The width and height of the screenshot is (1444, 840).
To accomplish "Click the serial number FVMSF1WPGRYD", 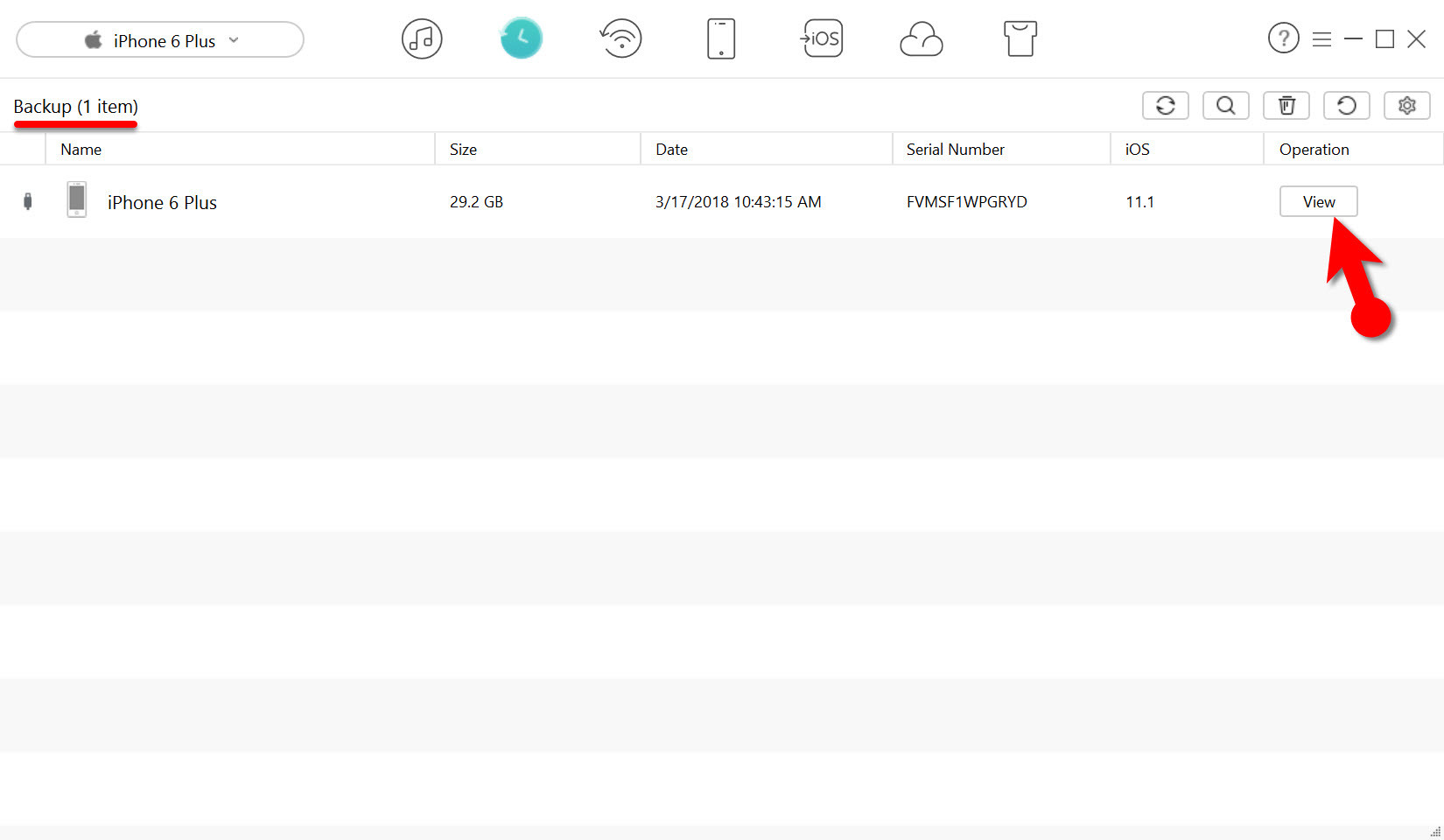I will [x=967, y=202].
